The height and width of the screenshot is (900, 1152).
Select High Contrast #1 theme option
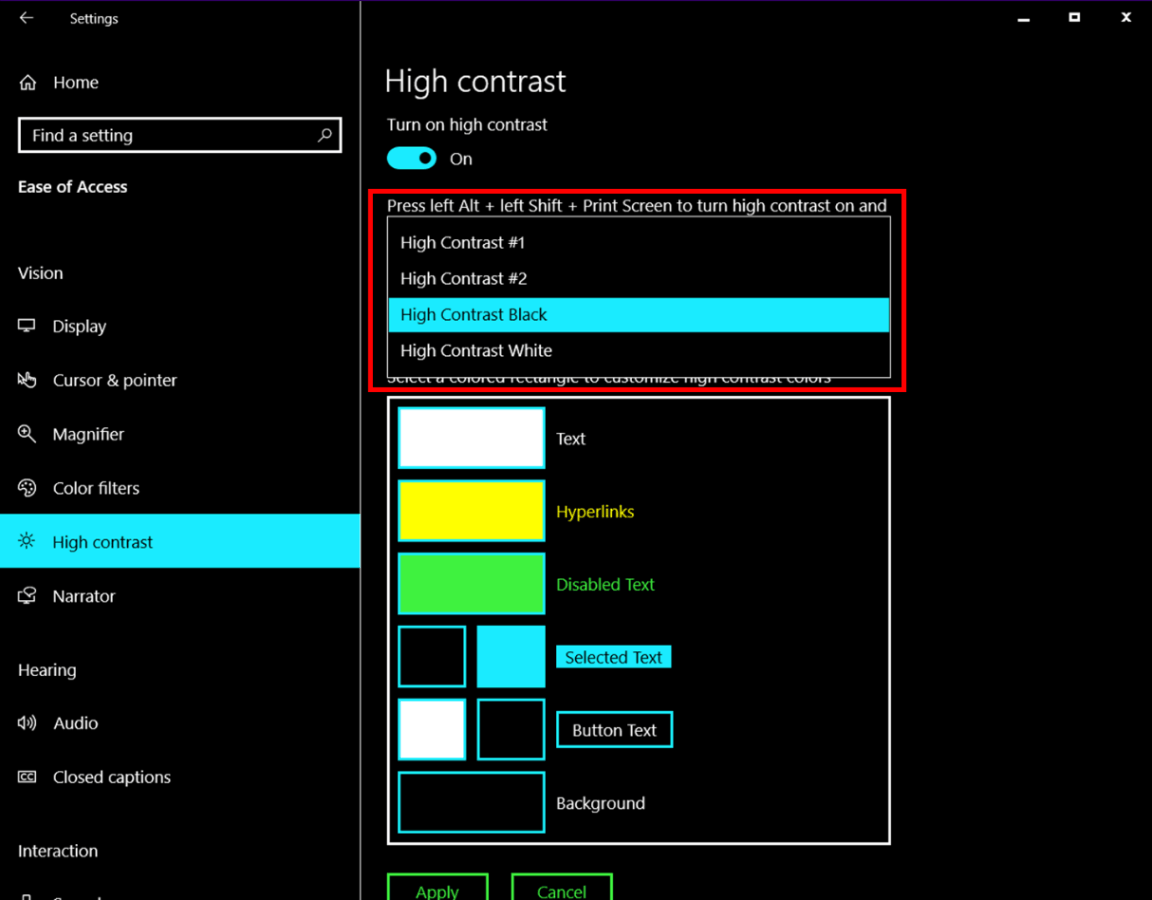pyautogui.click(x=462, y=242)
